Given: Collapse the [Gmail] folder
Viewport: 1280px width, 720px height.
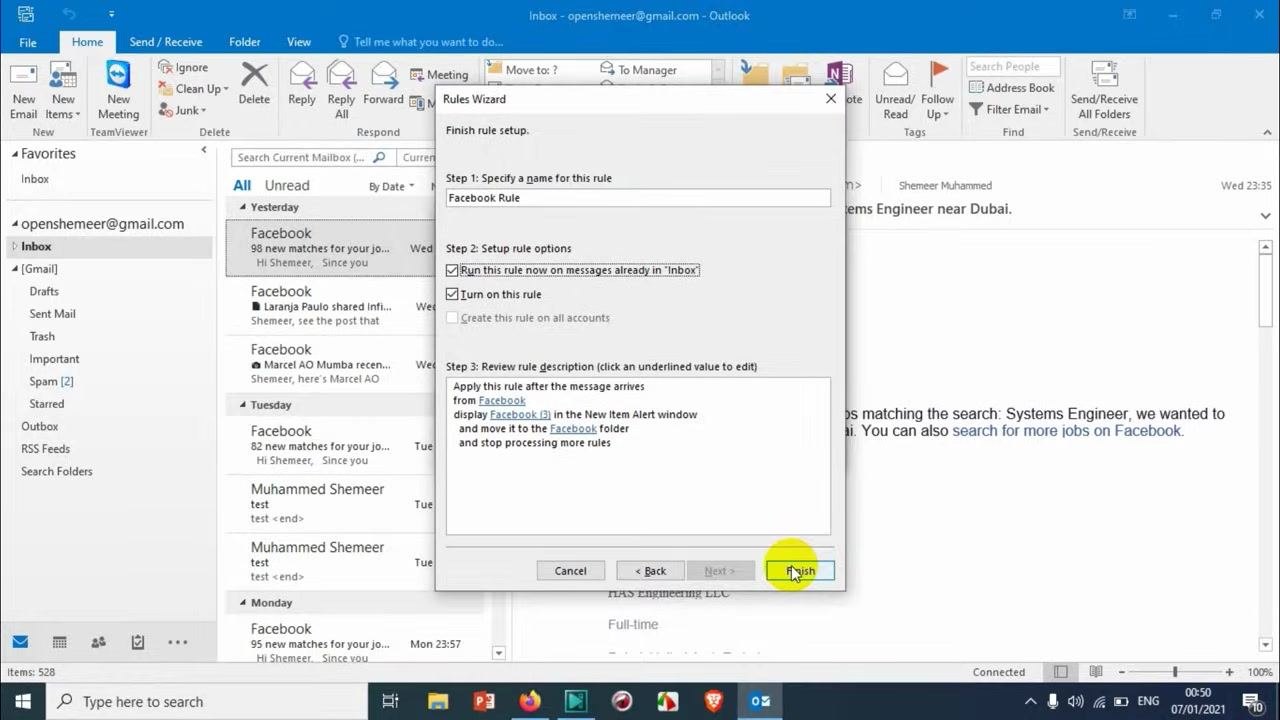Looking at the screenshot, I should coord(15,269).
